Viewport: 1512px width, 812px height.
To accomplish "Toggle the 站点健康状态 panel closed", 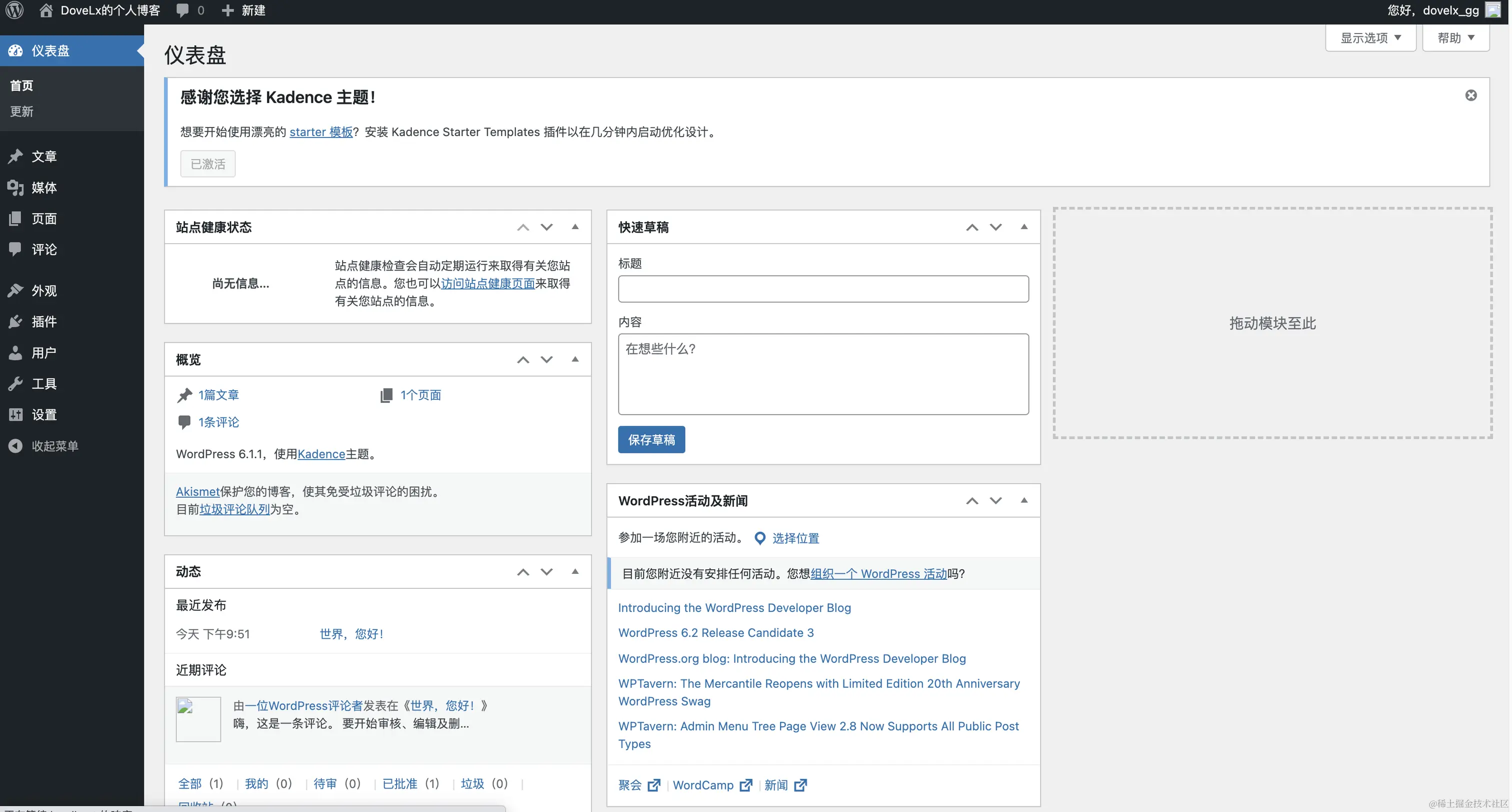I will [575, 227].
